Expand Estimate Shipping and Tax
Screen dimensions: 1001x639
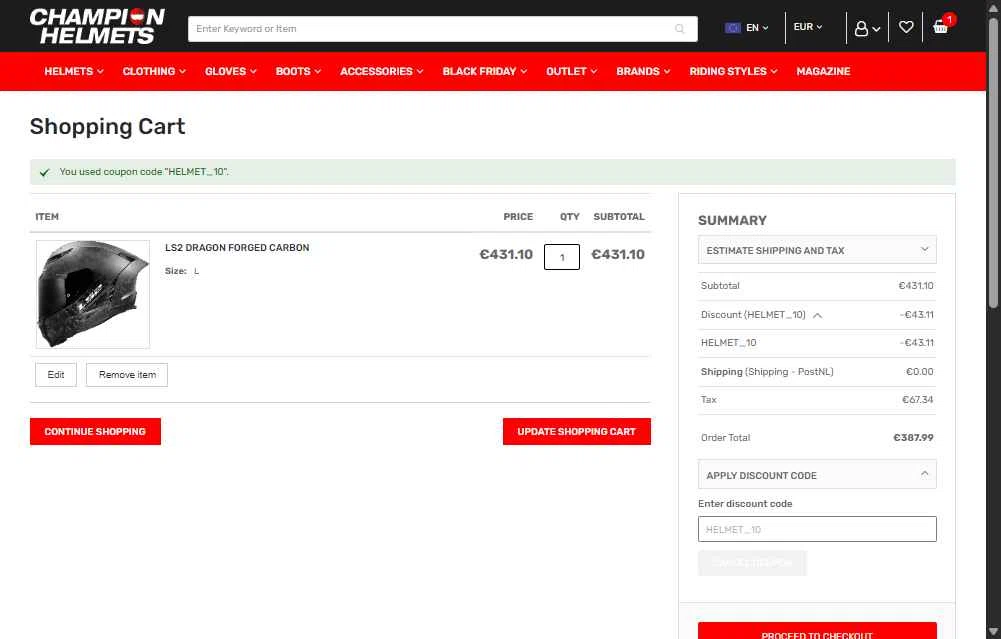[x=817, y=250]
